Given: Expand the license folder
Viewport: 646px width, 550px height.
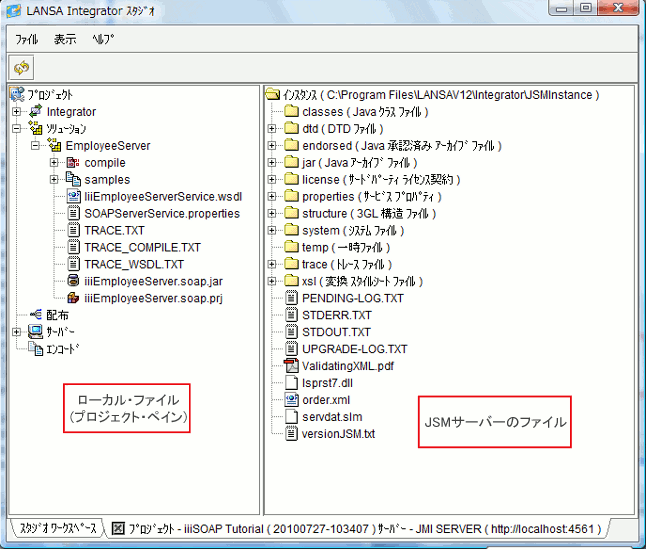Looking at the screenshot, I should [x=272, y=180].
